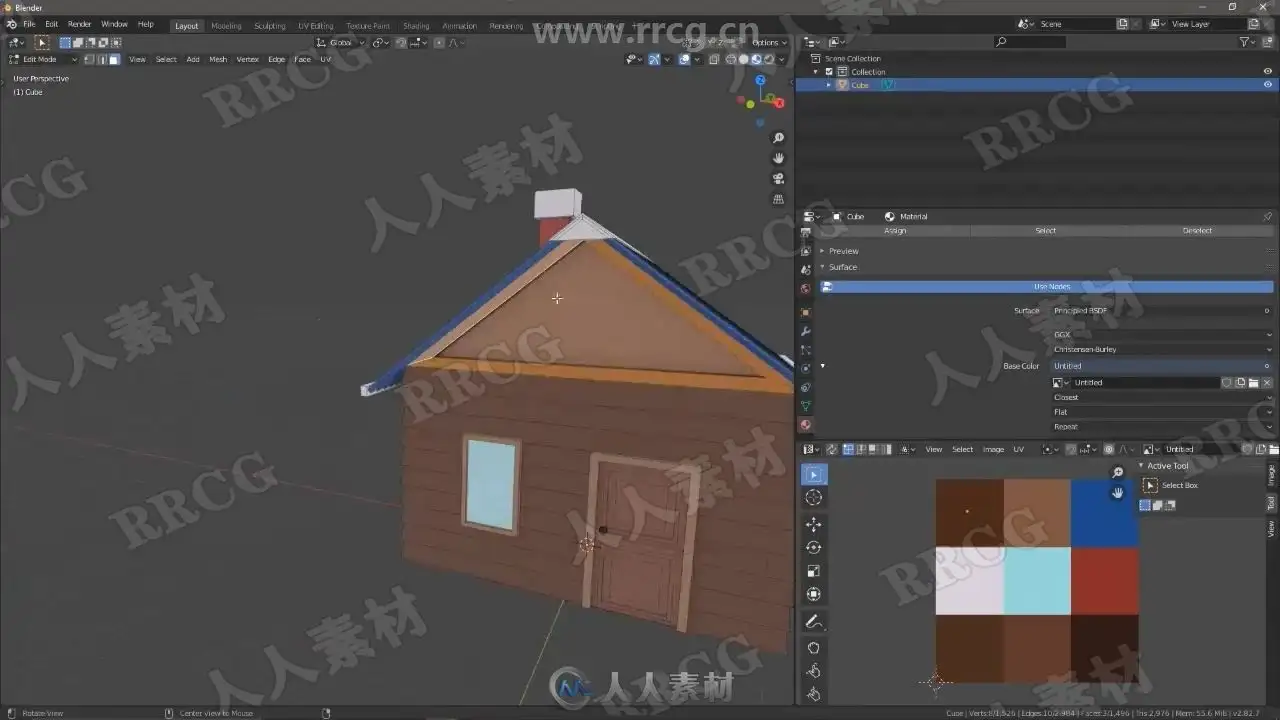Open the Render menu
Image resolution: width=1280 pixels, height=720 pixels.
79,24
